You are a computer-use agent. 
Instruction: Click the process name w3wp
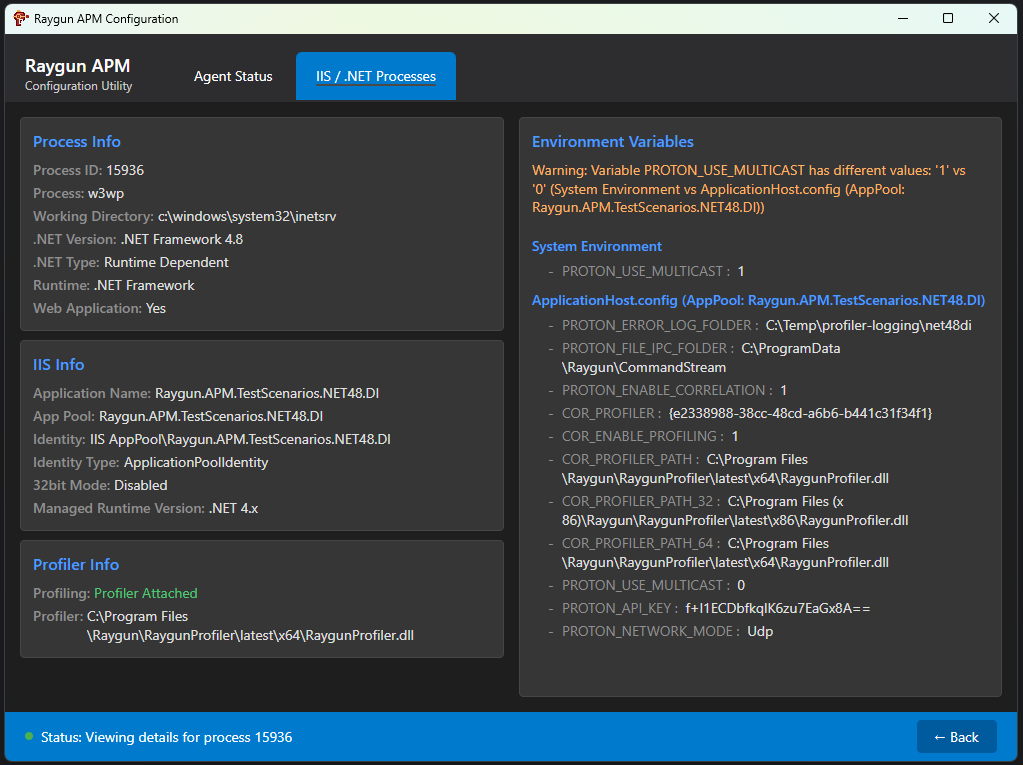pyautogui.click(x=106, y=194)
